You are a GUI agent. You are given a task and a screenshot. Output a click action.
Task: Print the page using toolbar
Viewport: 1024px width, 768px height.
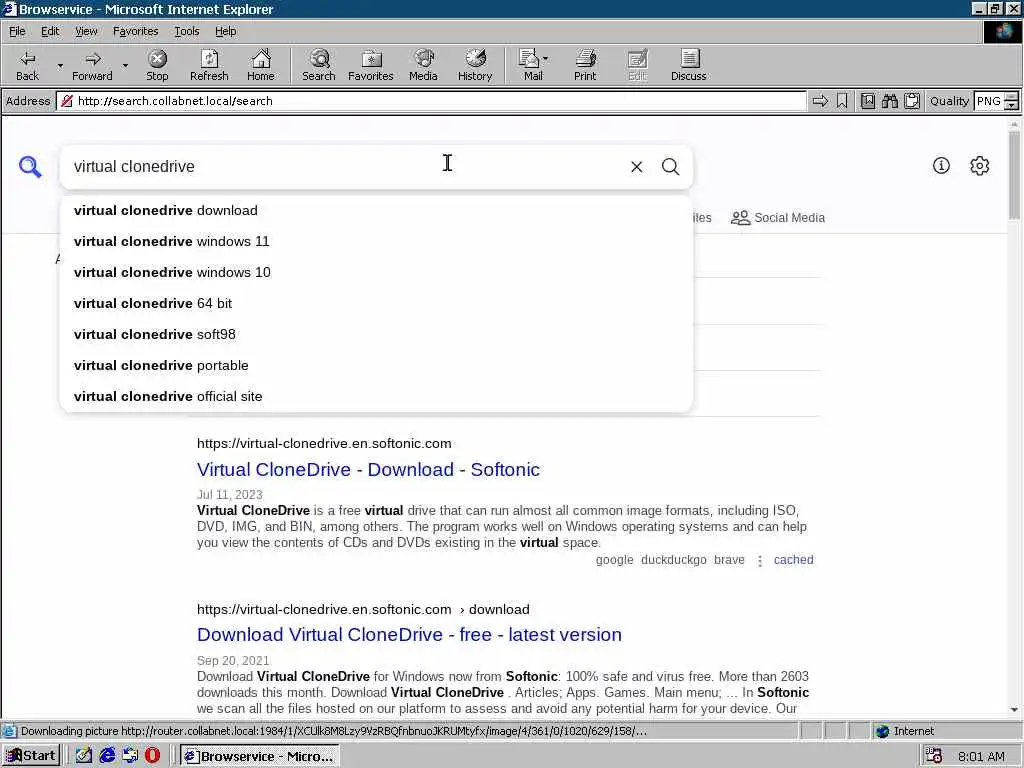pyautogui.click(x=585, y=66)
